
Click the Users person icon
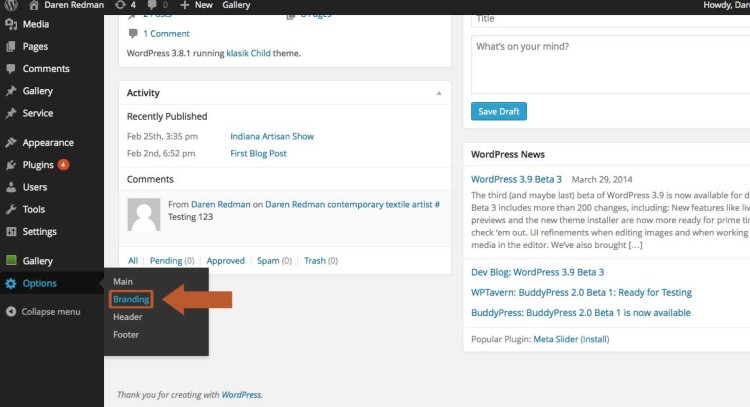(11, 187)
